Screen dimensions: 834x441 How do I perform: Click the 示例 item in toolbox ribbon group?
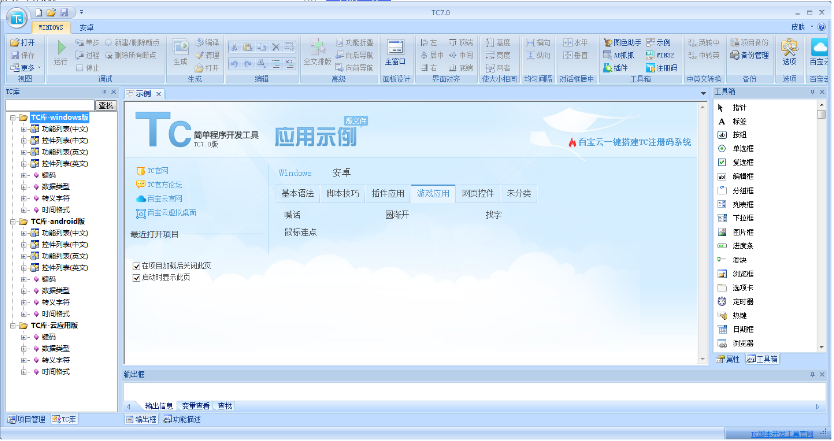click(658, 43)
